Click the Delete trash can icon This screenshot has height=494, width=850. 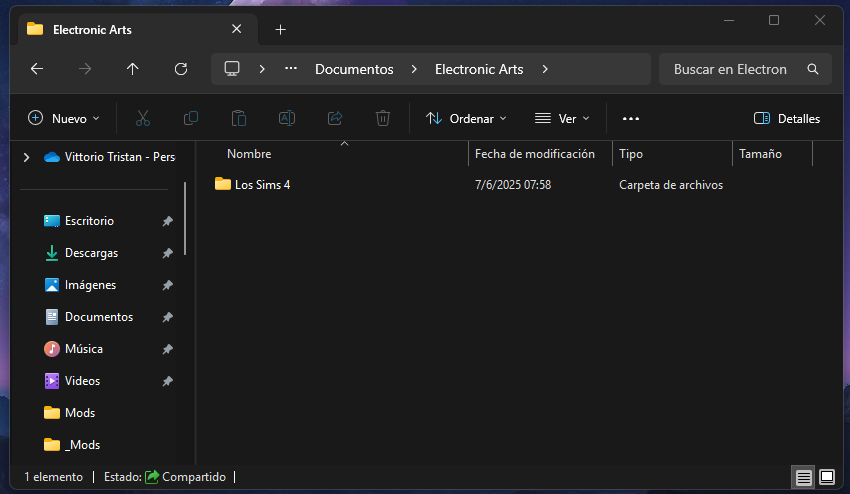click(383, 118)
